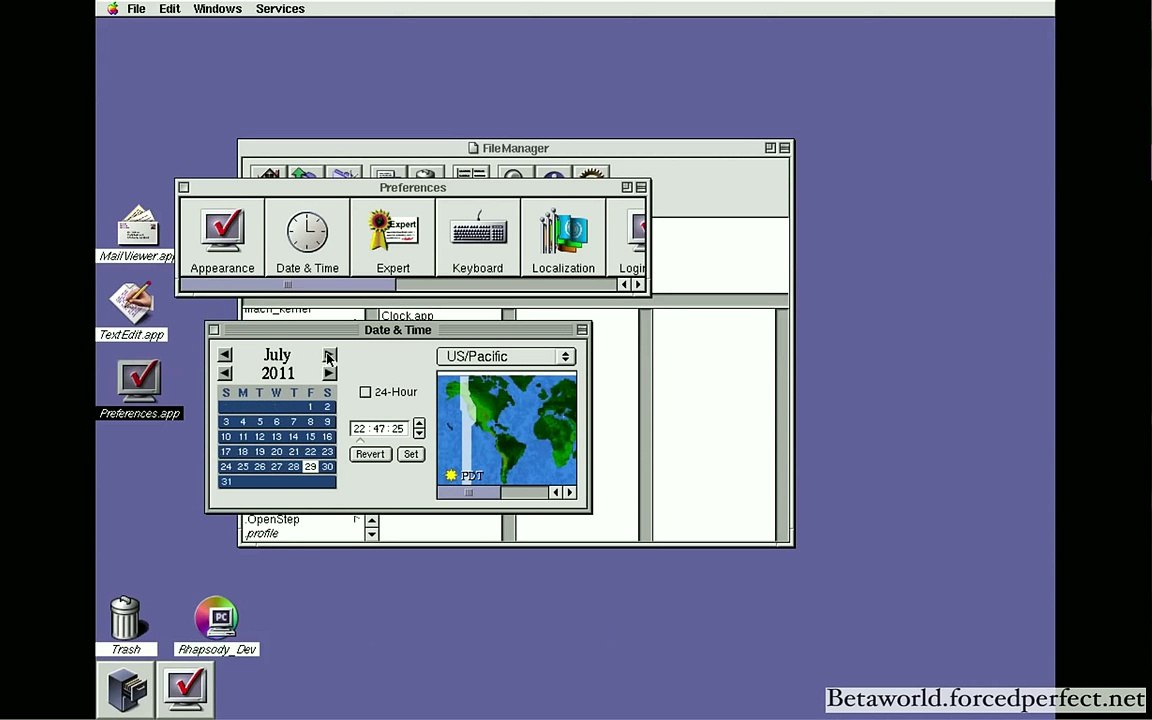
Task: Select day 29 in the calendar
Action: [310, 467]
